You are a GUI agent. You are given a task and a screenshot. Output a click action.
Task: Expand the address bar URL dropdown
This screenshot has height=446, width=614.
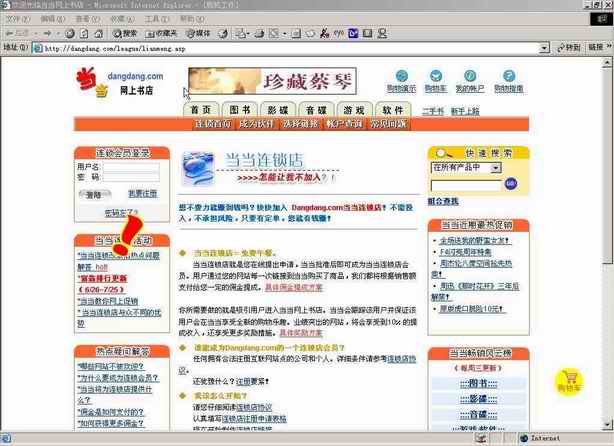[544, 48]
